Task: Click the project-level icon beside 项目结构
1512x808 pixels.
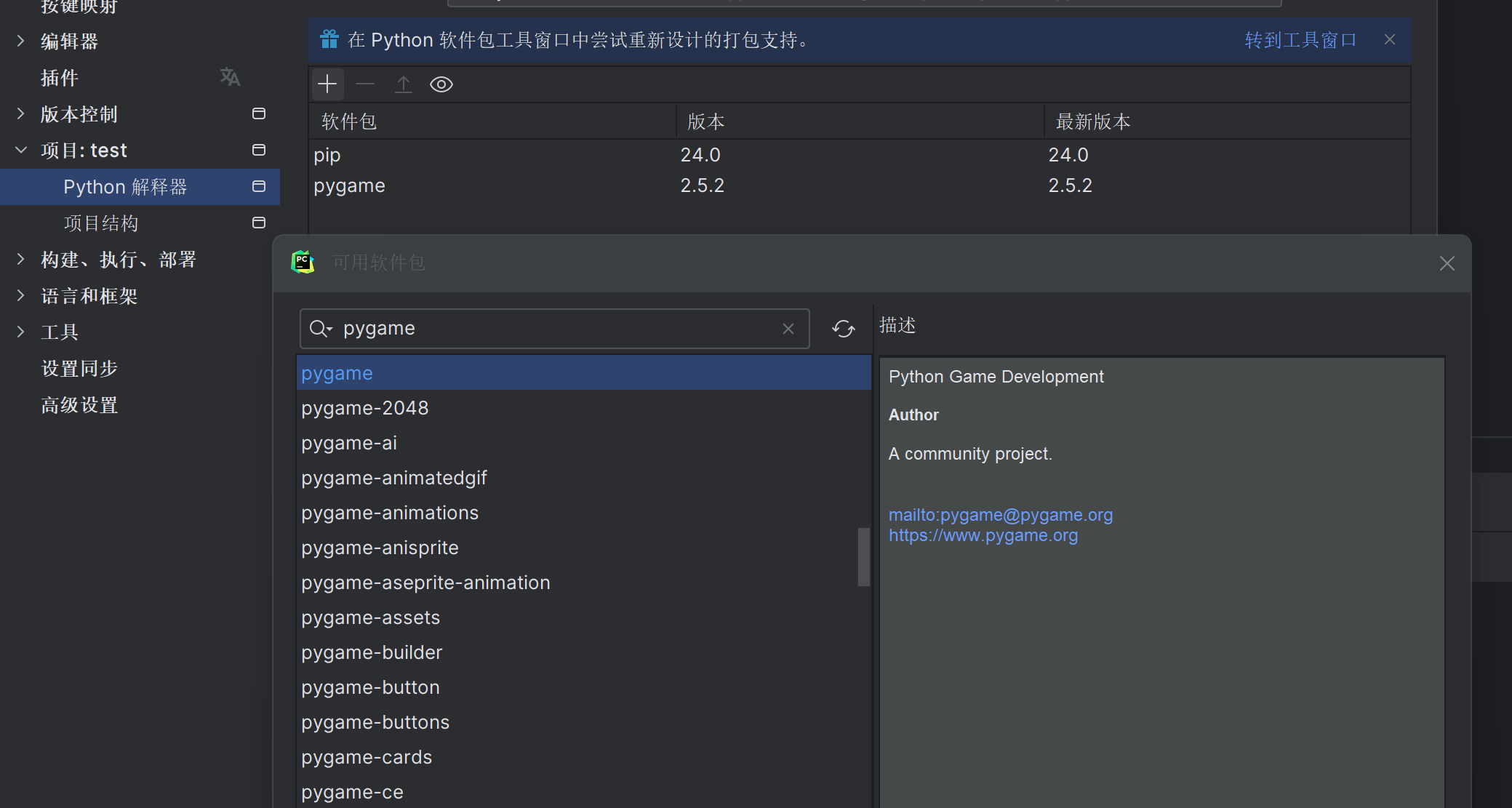Action: click(258, 223)
